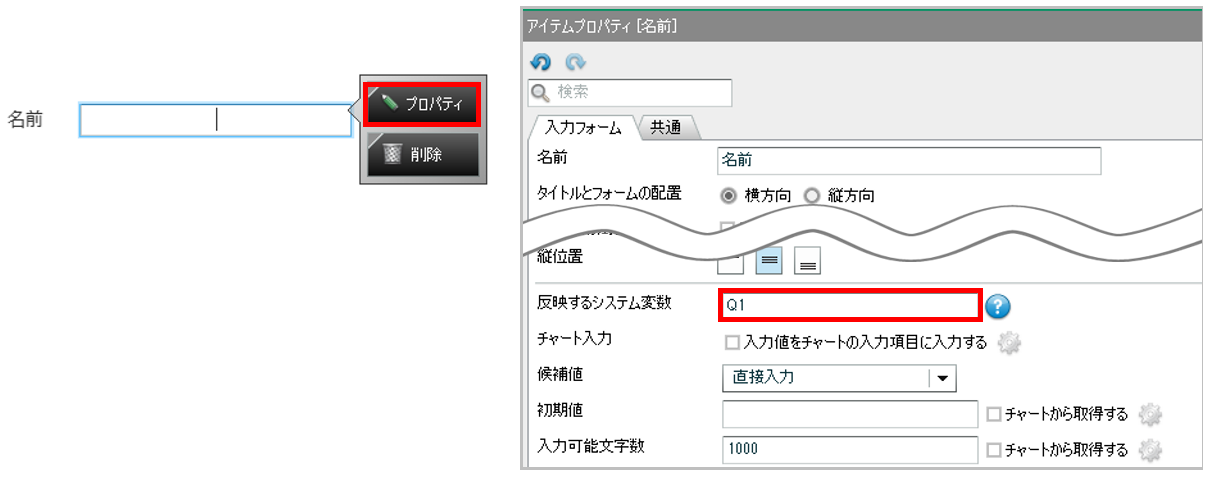The image size is (1211, 500).
Task: Select 縦方向 radio button
Action: [811, 196]
